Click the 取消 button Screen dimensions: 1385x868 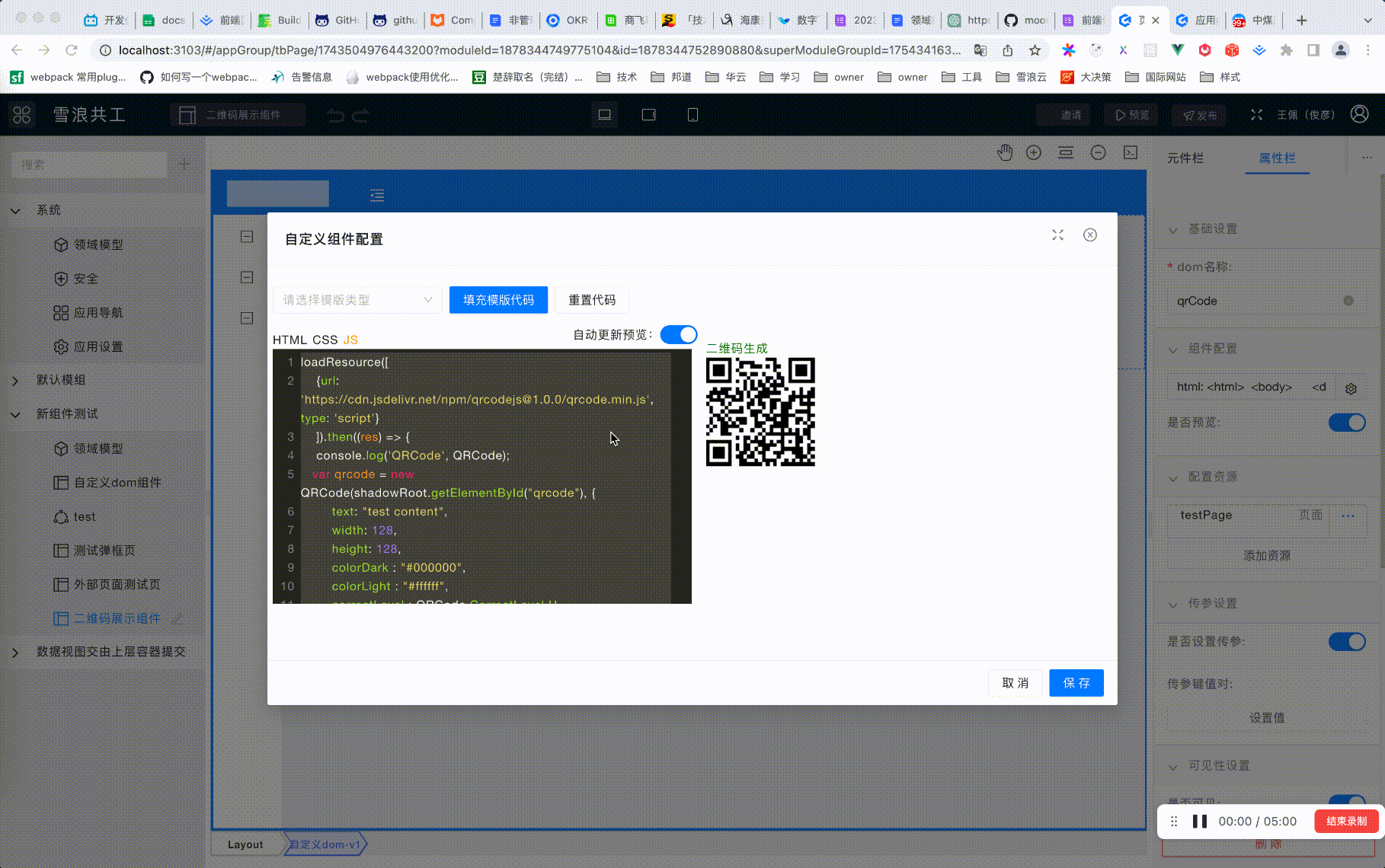(1015, 683)
